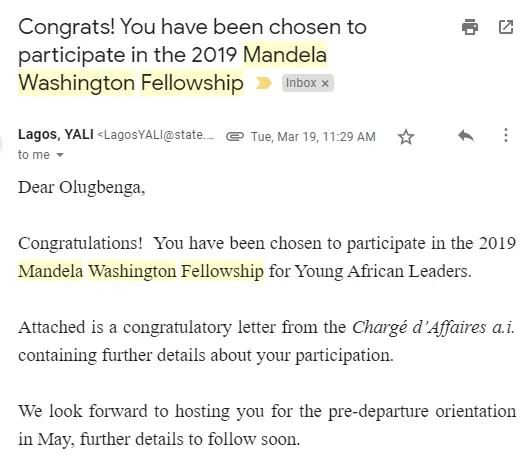Toggle the yellow importance marker
Screen dimensions: 529x472
point(263,83)
